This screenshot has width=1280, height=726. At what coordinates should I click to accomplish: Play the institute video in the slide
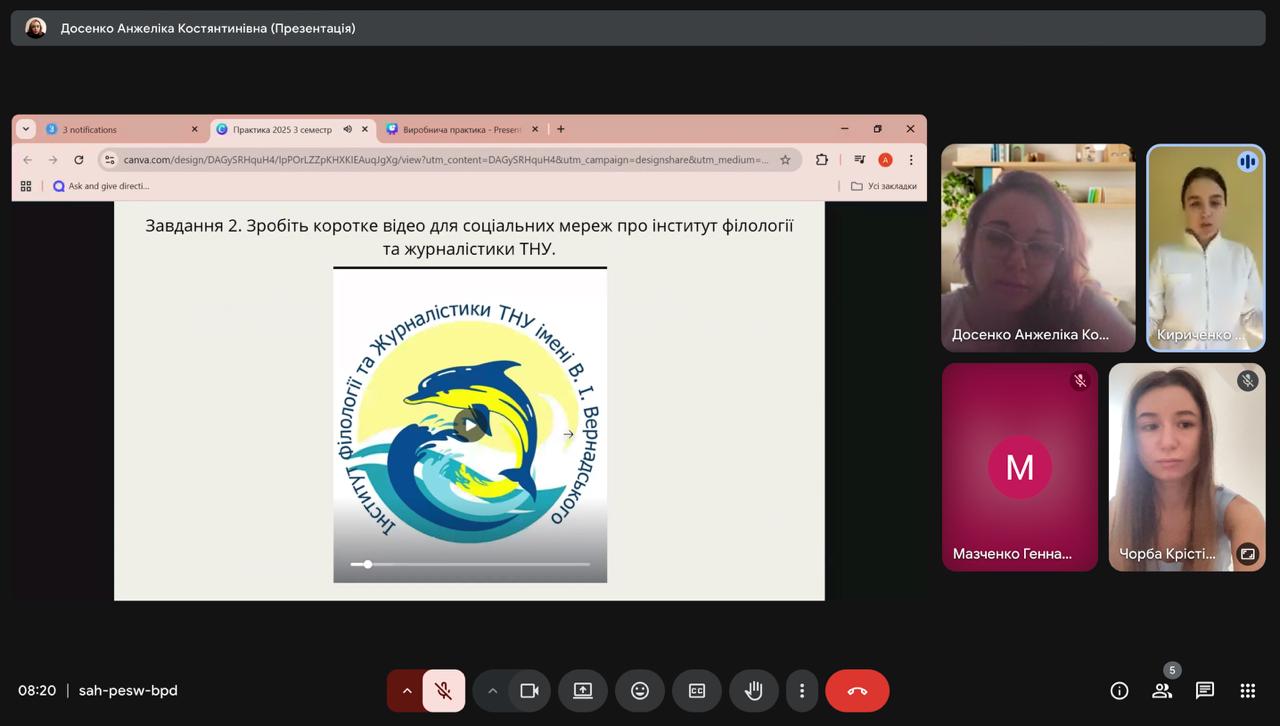470,425
